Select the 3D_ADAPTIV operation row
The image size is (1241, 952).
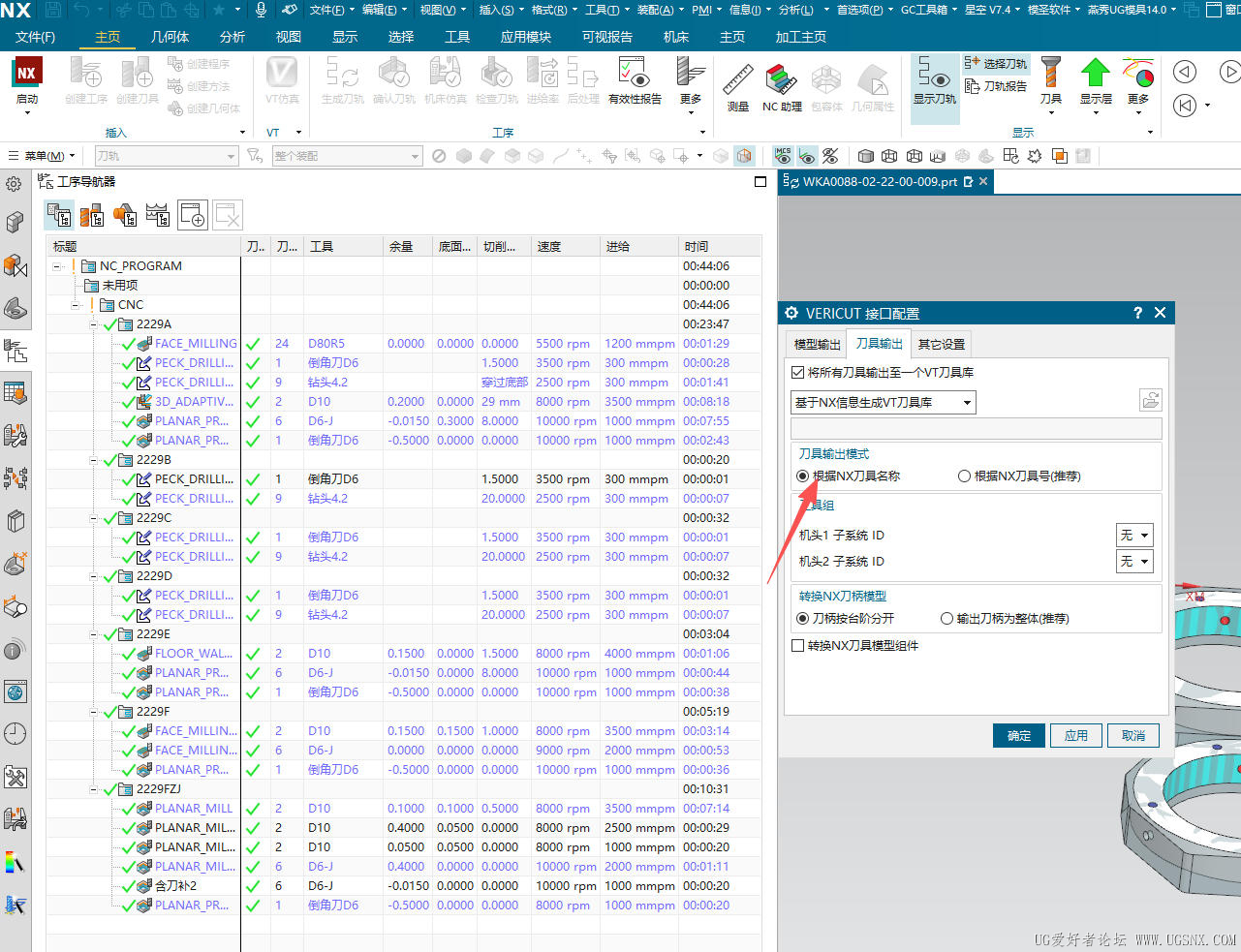click(194, 402)
